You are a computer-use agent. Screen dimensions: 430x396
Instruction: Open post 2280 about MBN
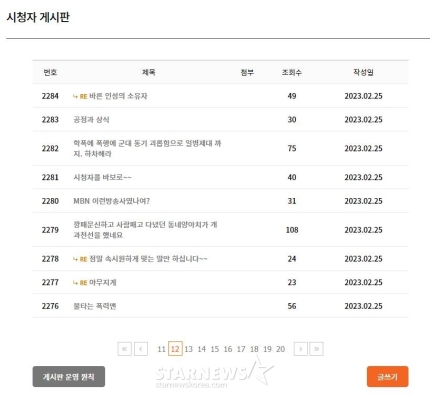point(111,201)
